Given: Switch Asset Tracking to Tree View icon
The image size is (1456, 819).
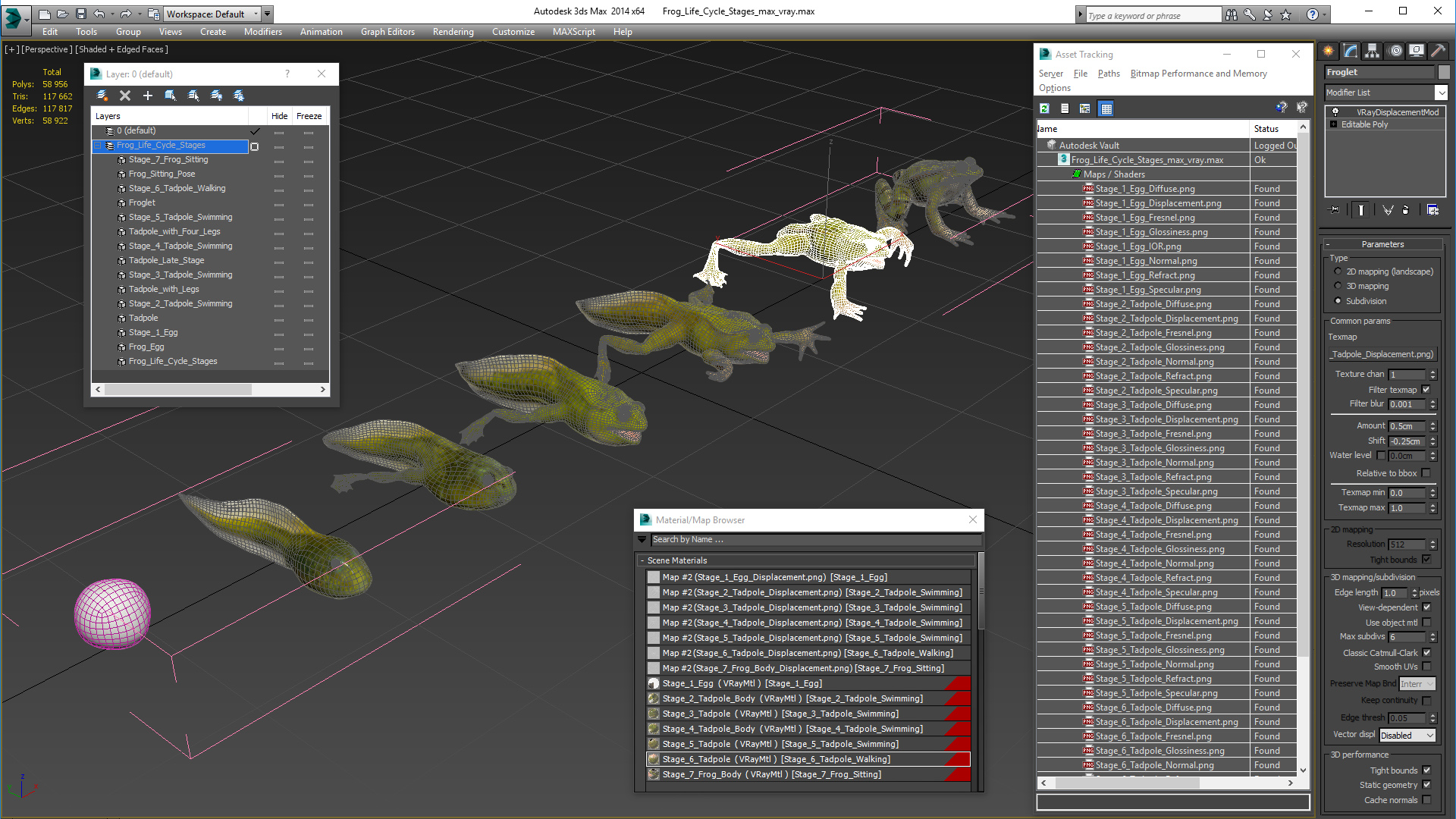Looking at the screenshot, I should [1085, 108].
